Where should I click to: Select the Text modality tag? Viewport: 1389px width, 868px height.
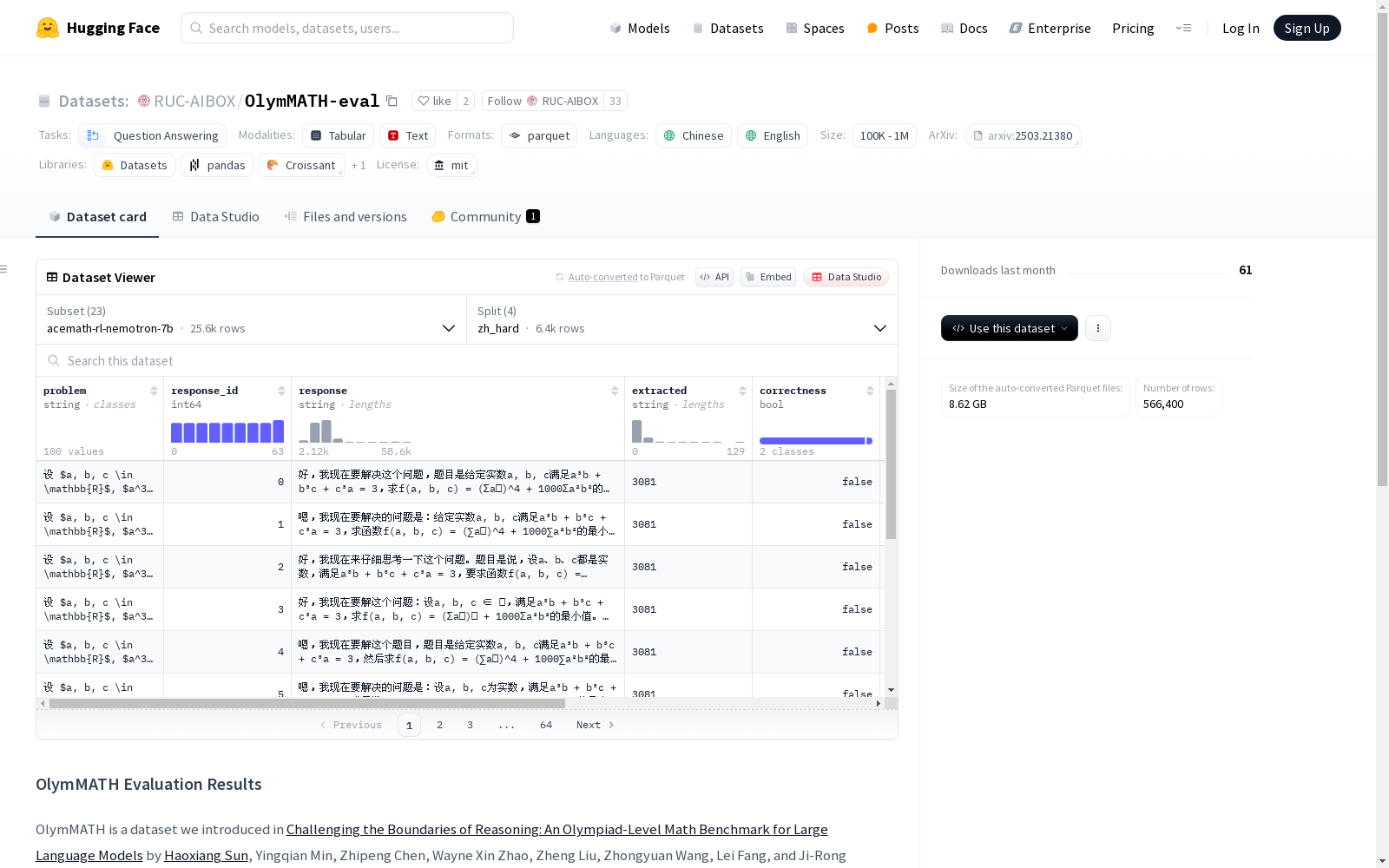[407, 135]
